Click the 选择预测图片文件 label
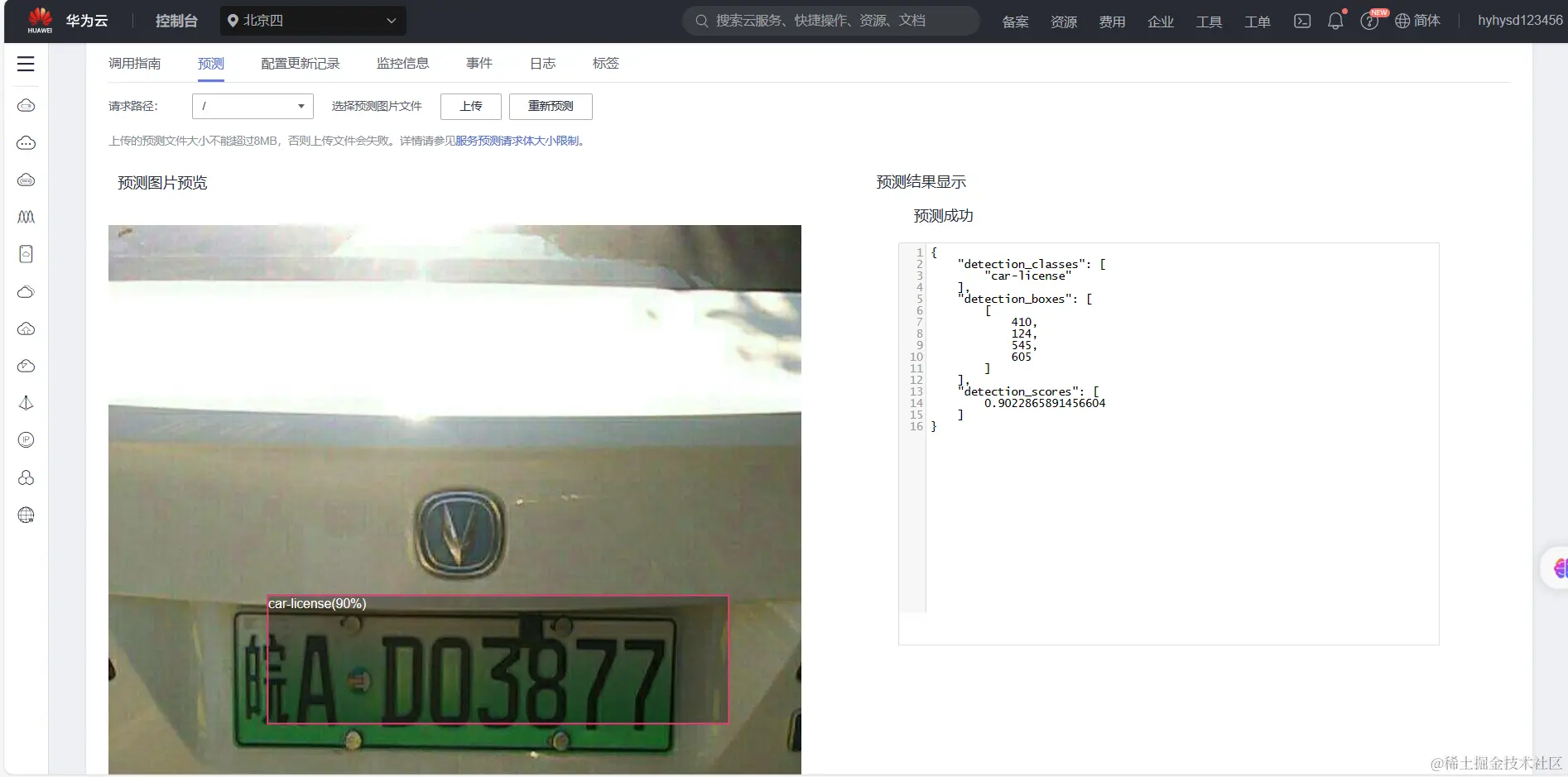Viewport: 1568px width, 777px height. 377,106
